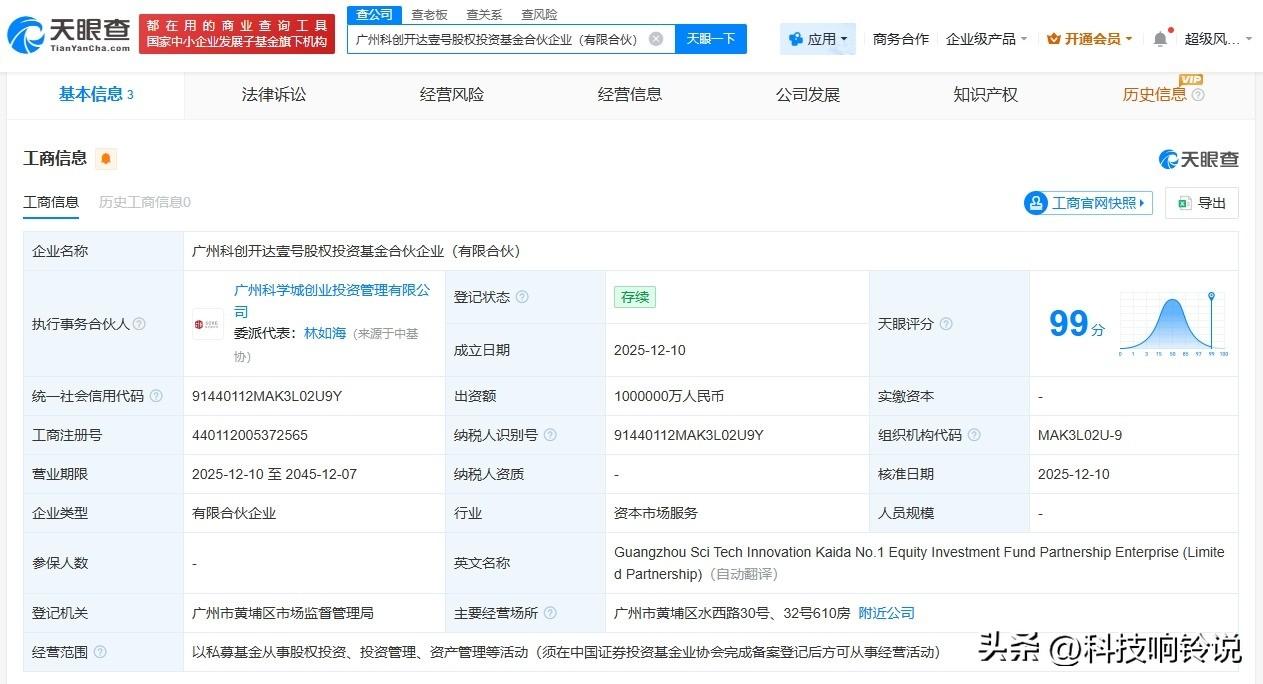Switch to the 知识产权 tab
Image resolution: width=1263 pixels, height=684 pixels.
click(985, 95)
